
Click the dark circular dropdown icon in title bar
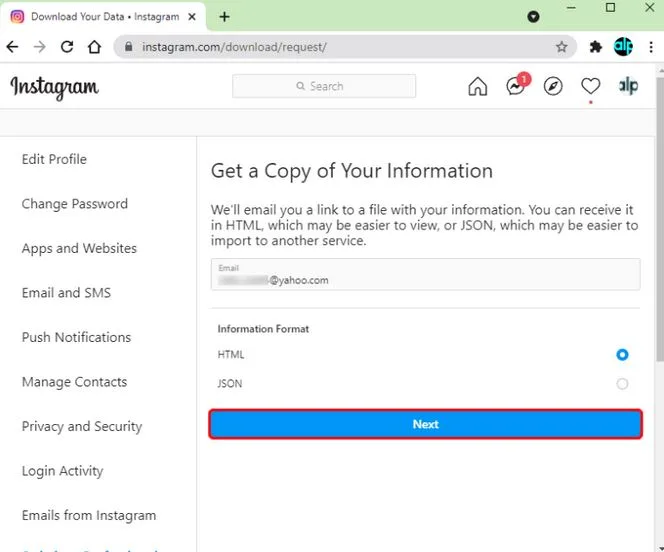534,17
